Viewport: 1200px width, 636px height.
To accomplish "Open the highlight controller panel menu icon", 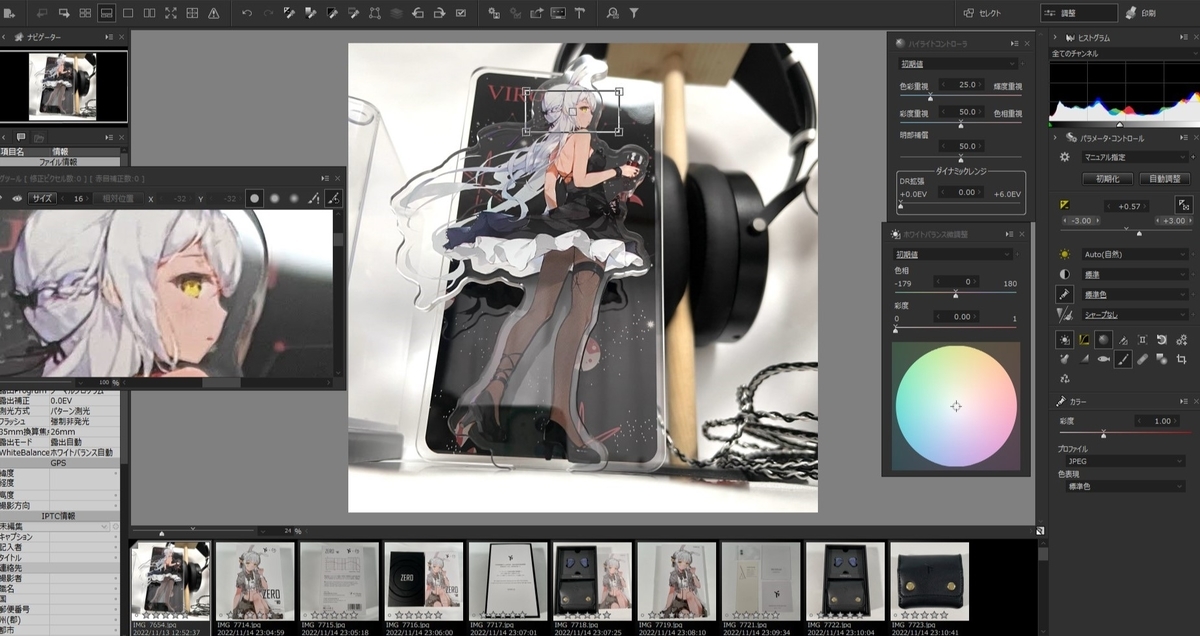I will pos(1013,43).
